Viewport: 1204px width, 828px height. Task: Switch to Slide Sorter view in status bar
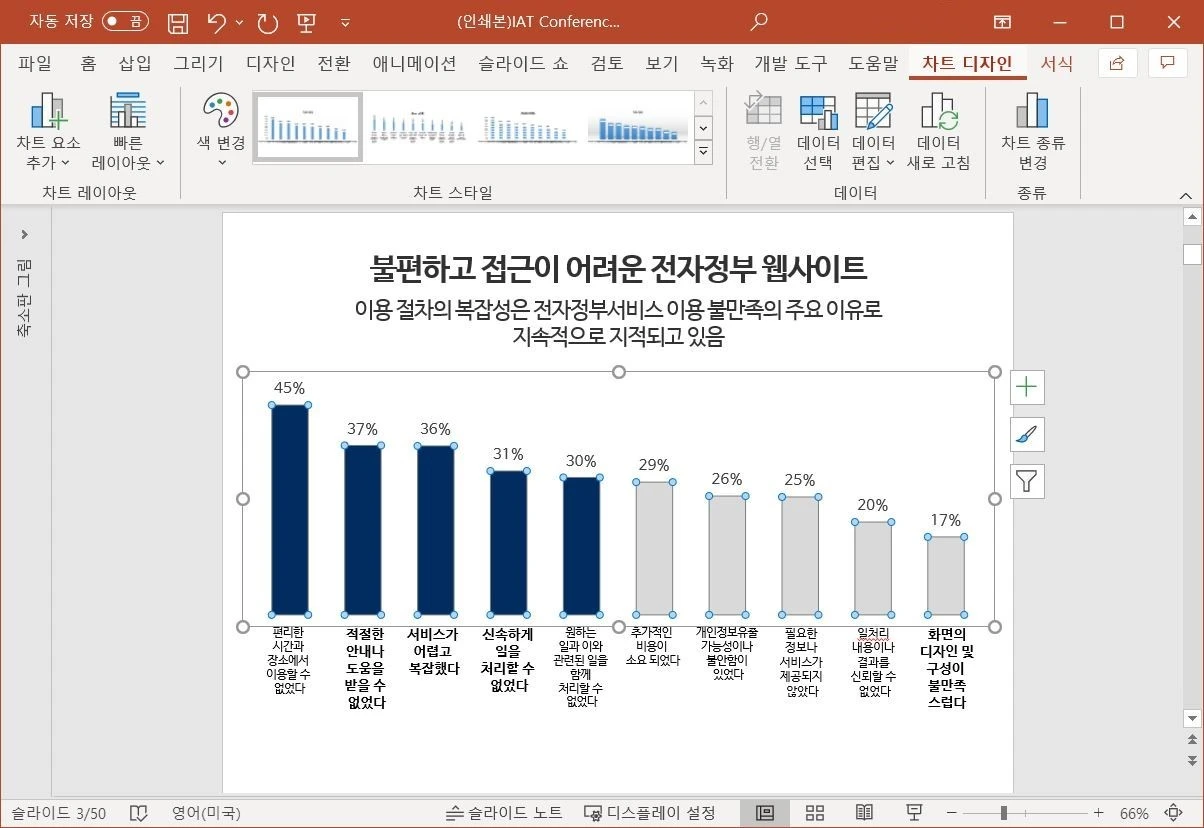(x=815, y=812)
